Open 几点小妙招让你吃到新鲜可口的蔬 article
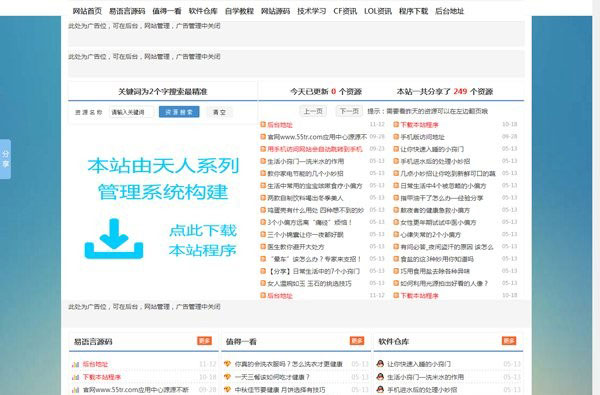This screenshot has height=395, width=600. (x=448, y=173)
